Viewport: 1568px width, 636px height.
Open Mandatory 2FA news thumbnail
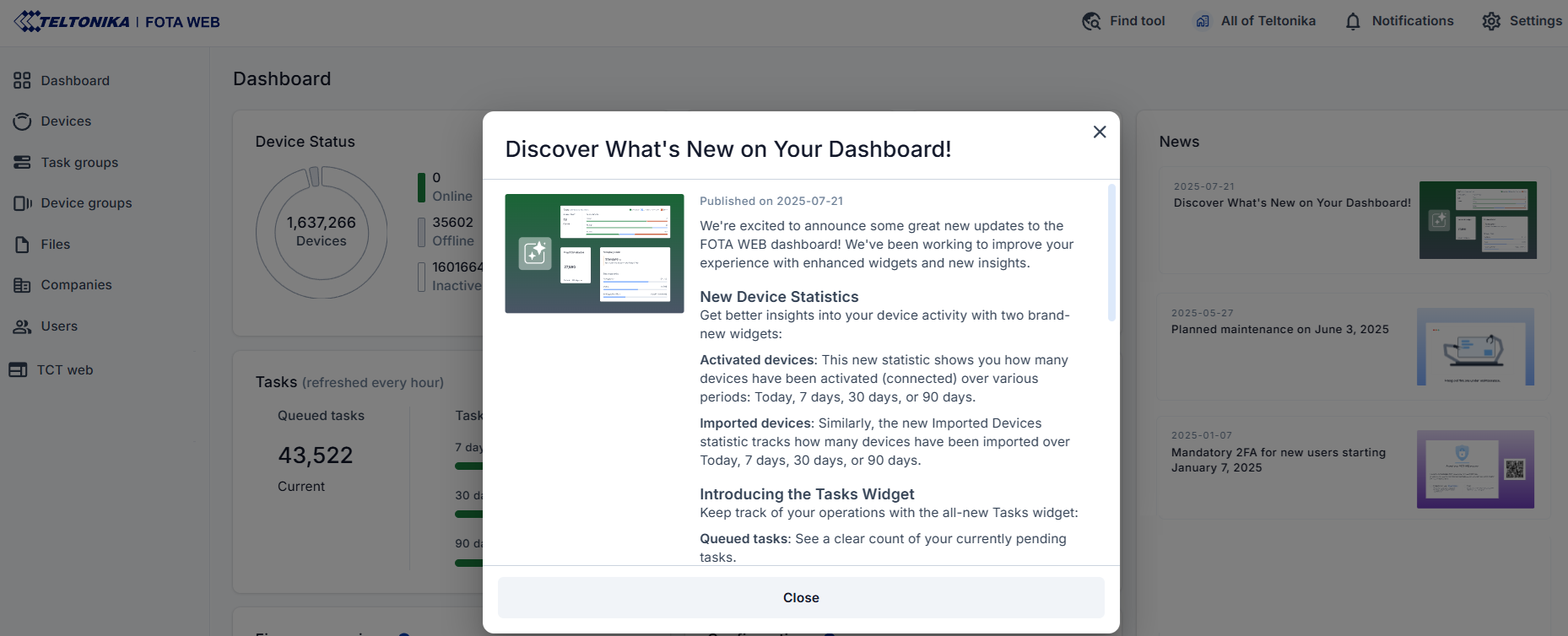click(1474, 469)
